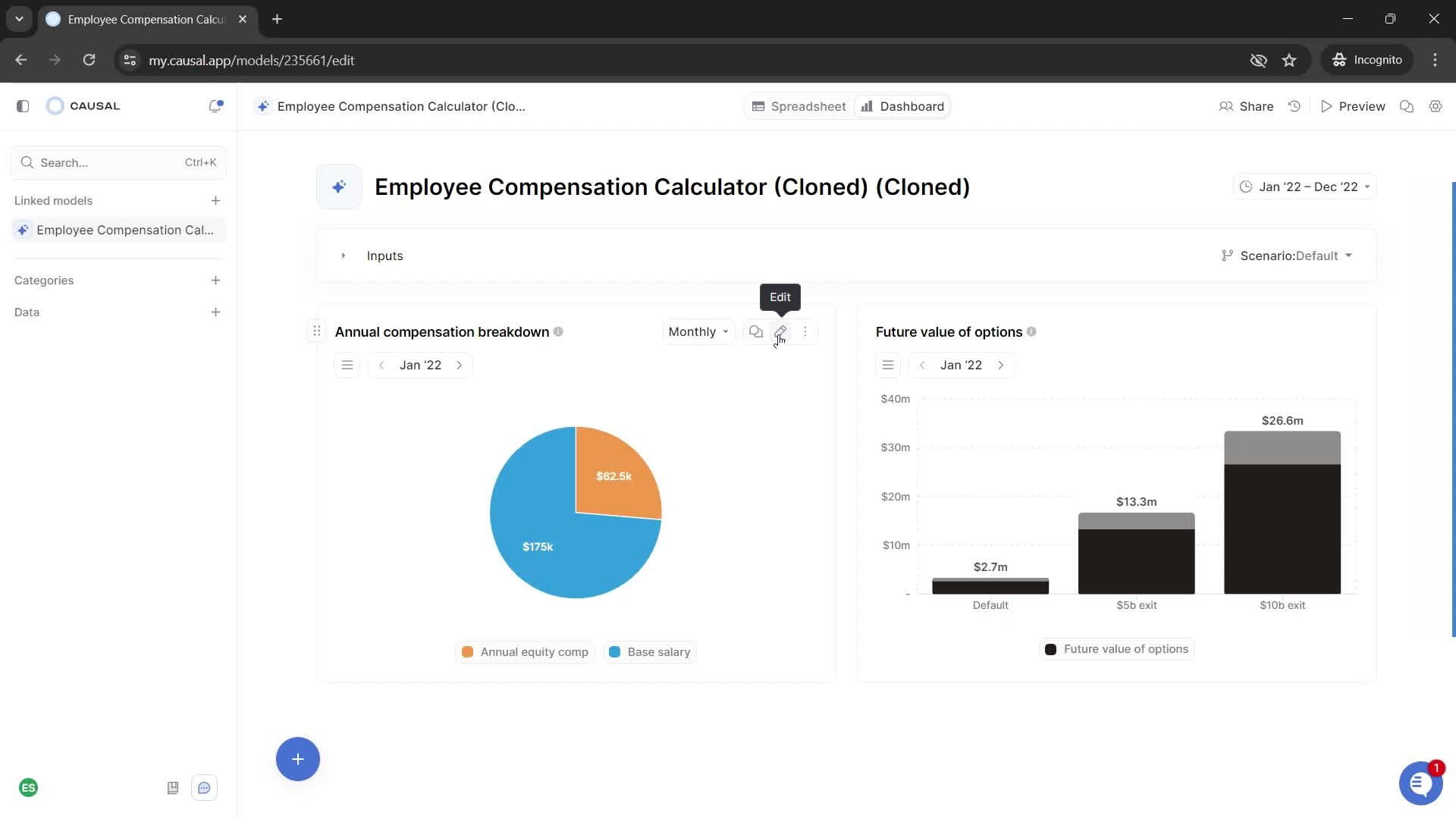Open Chrome three-dot menu

pos(1435,60)
